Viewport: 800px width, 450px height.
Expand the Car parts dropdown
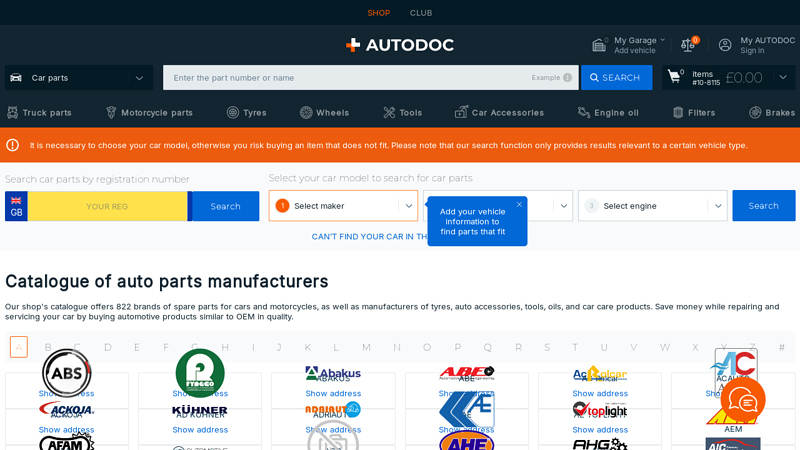pyautogui.click(x=79, y=78)
